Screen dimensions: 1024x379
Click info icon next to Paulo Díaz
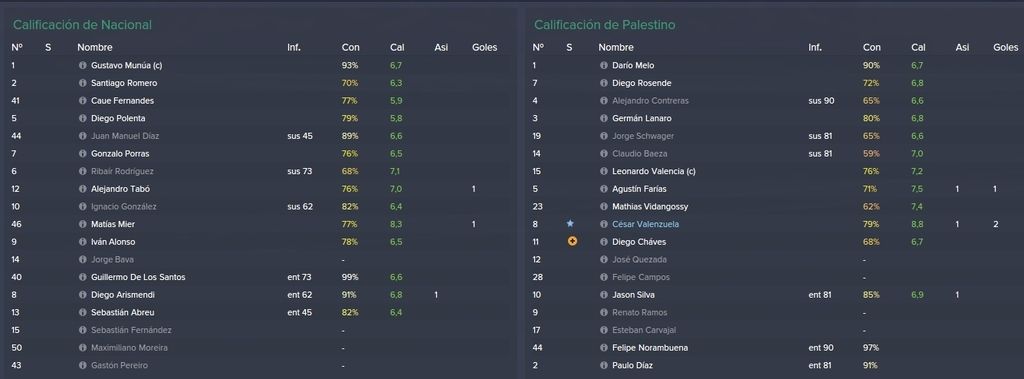tap(603, 365)
